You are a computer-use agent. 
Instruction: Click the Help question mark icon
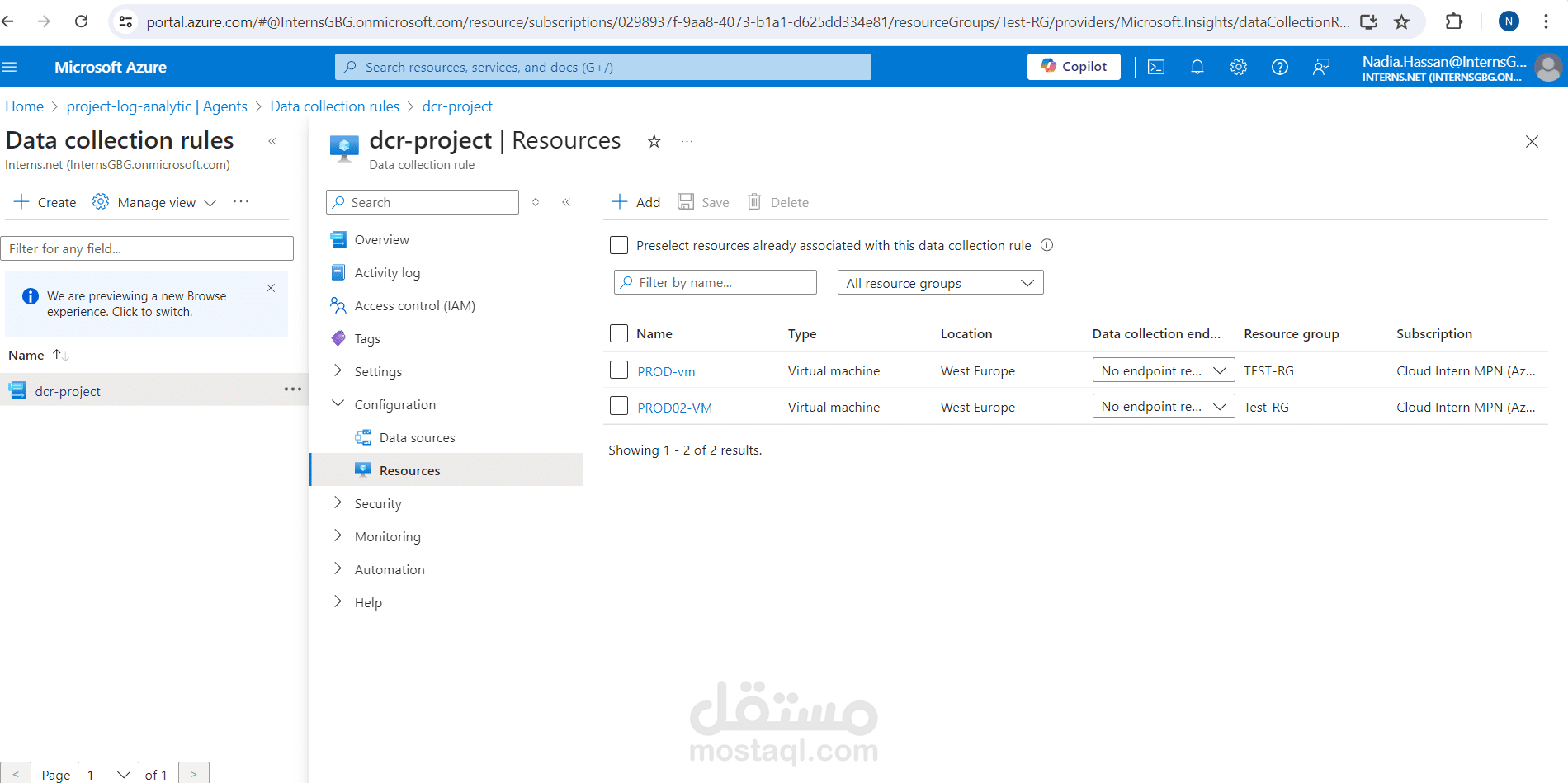coord(1280,67)
